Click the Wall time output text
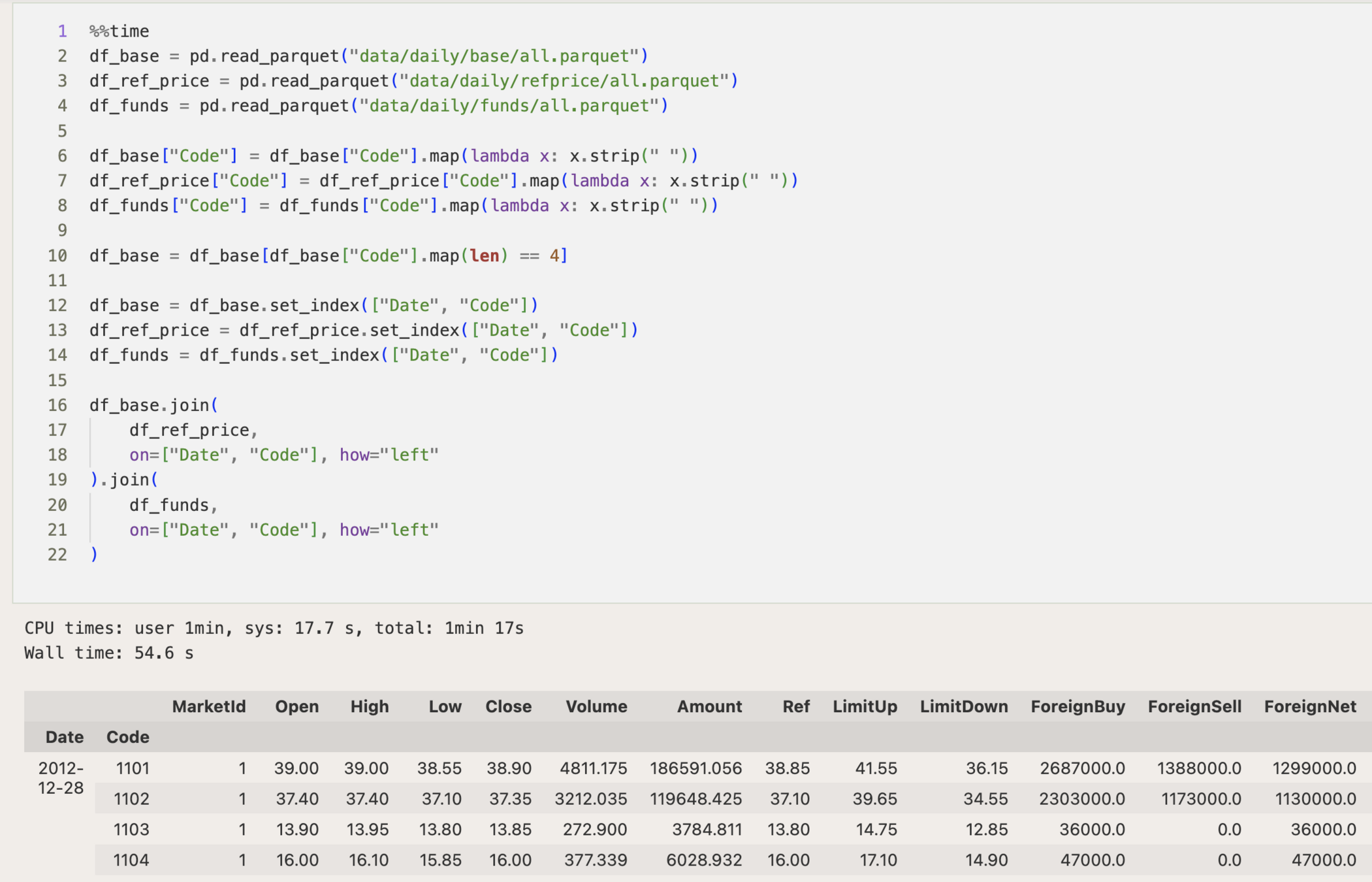 108,653
